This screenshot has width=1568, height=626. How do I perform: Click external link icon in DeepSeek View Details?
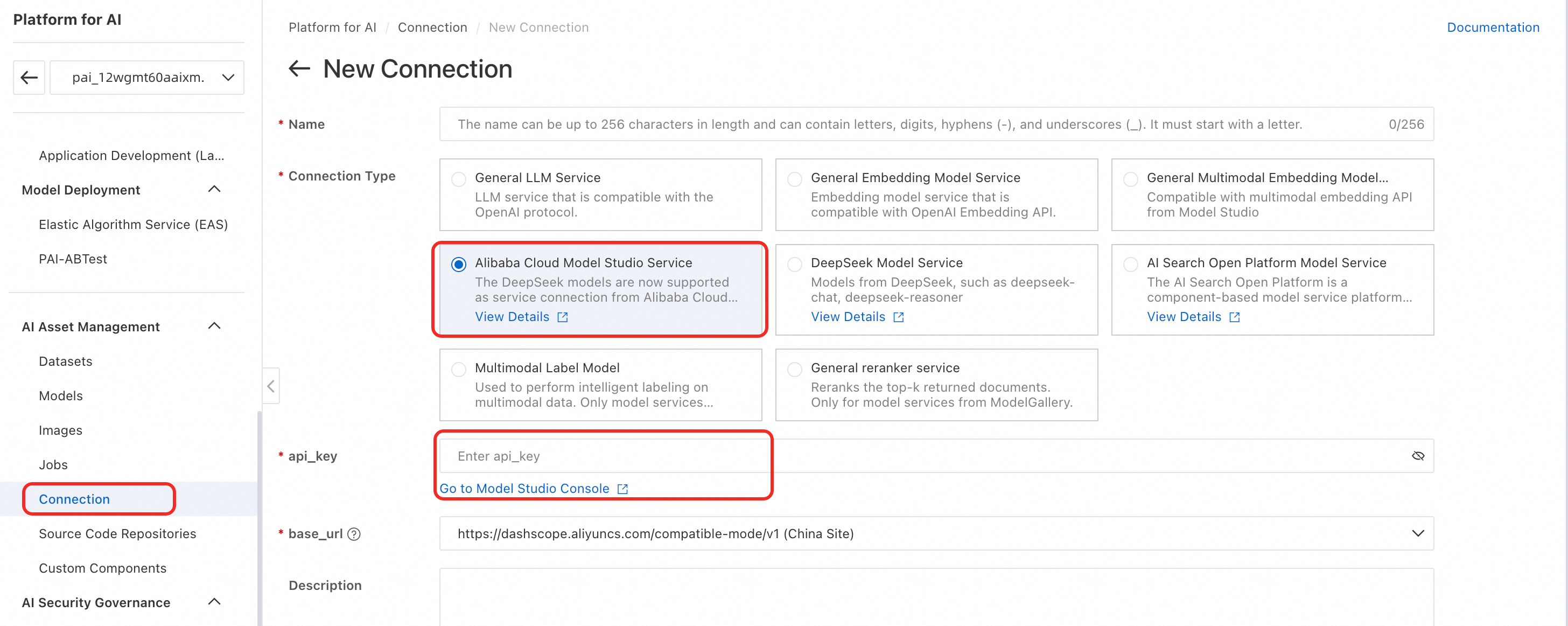click(x=899, y=317)
